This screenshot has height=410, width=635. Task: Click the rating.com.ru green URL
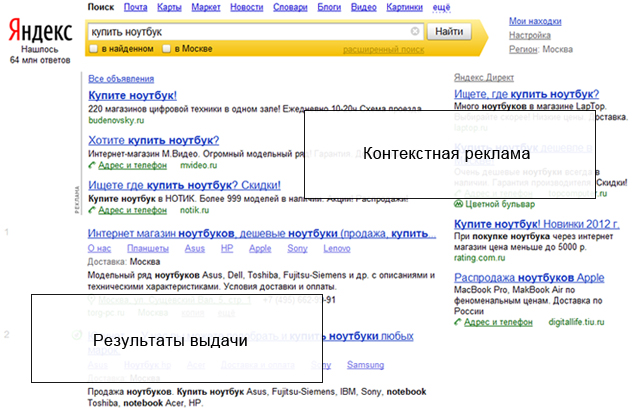479,258
